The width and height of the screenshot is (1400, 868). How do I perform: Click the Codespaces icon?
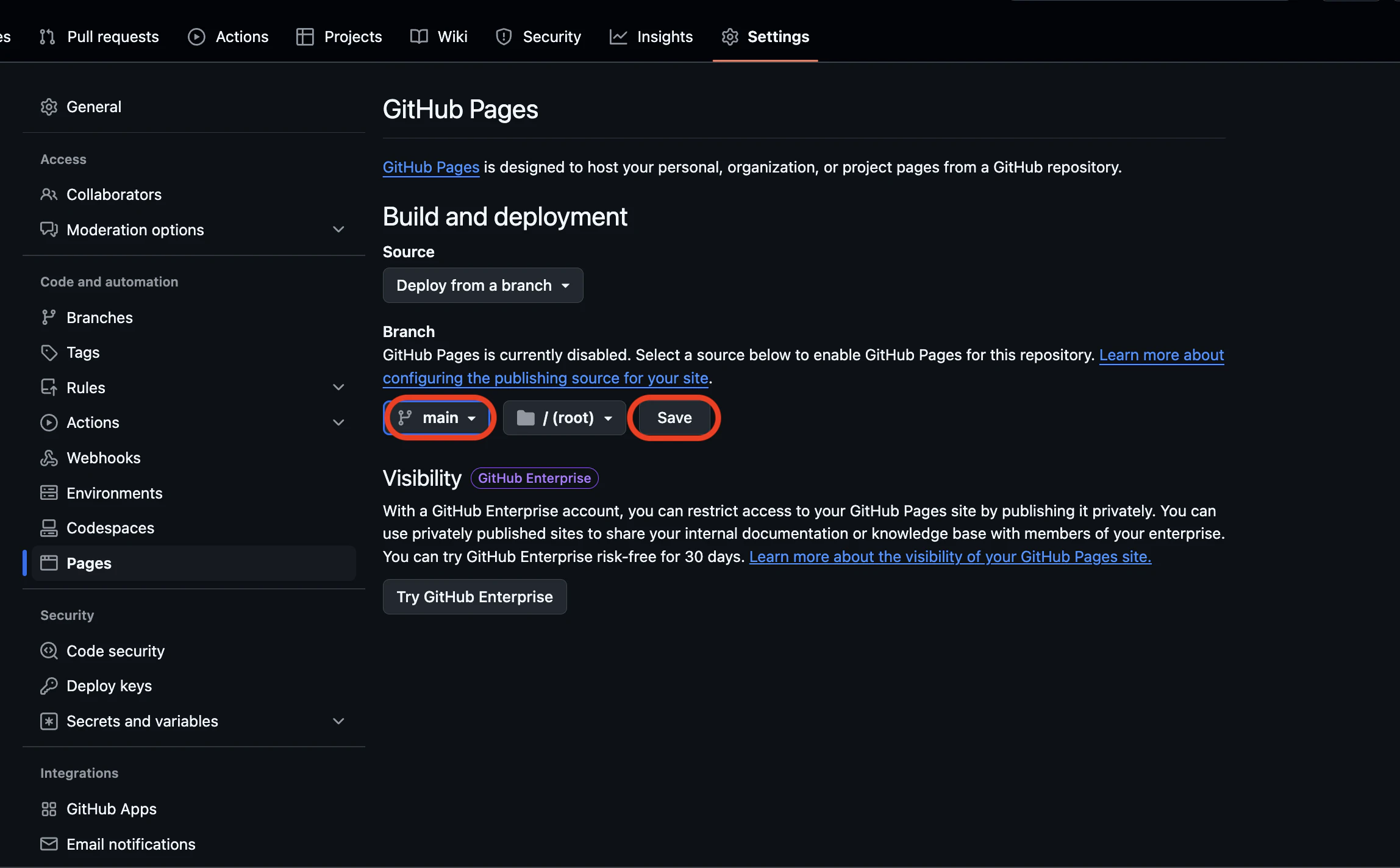point(49,528)
